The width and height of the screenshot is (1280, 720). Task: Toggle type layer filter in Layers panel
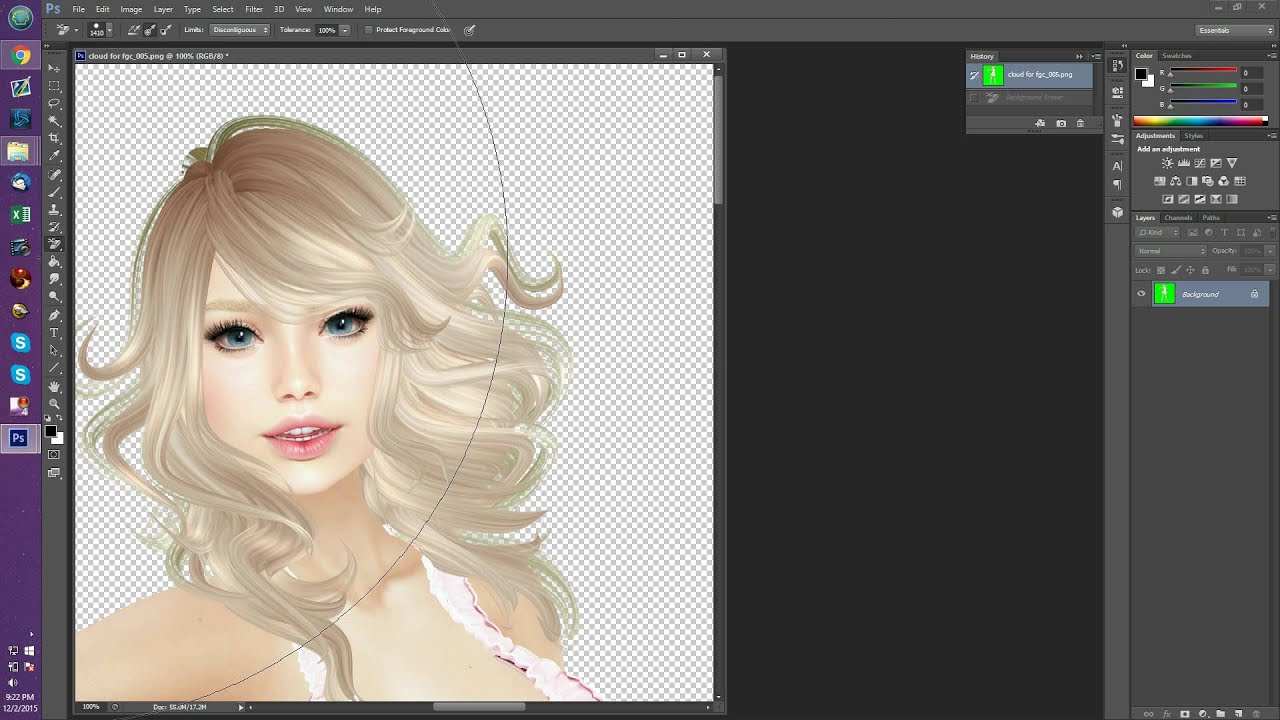1225,233
